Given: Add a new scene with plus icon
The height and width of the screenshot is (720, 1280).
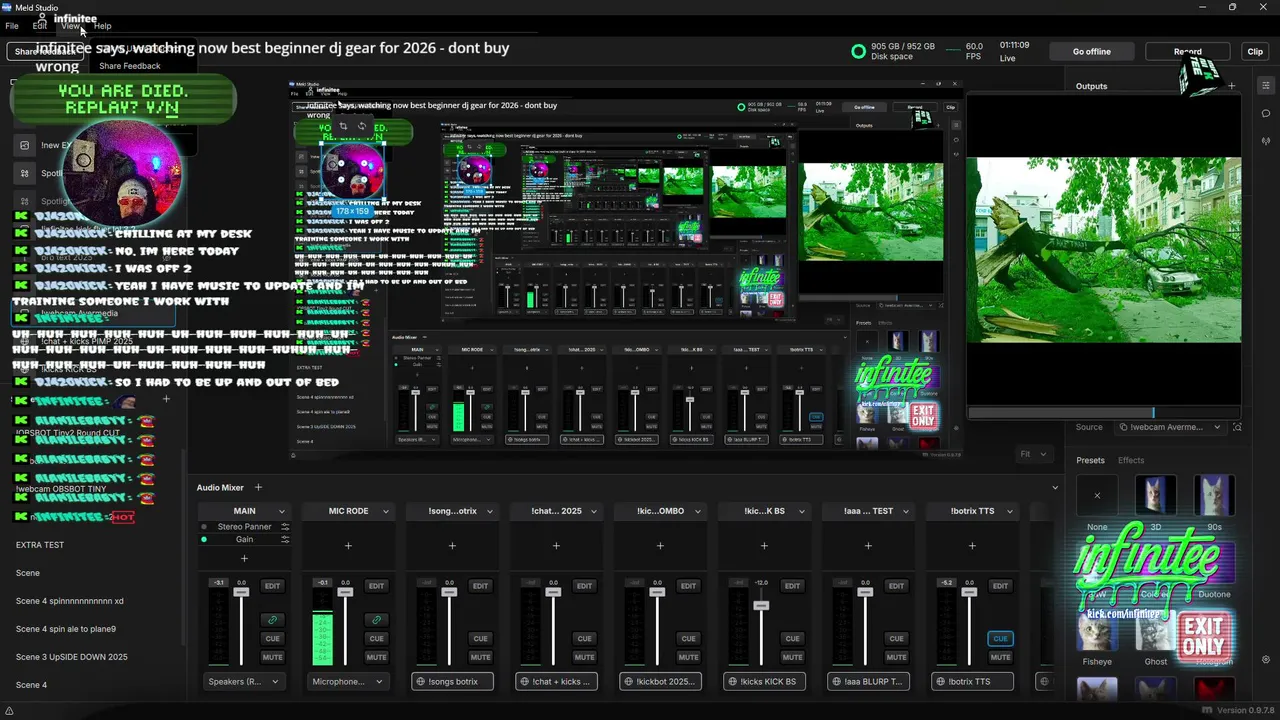Looking at the screenshot, I should coord(166,399).
